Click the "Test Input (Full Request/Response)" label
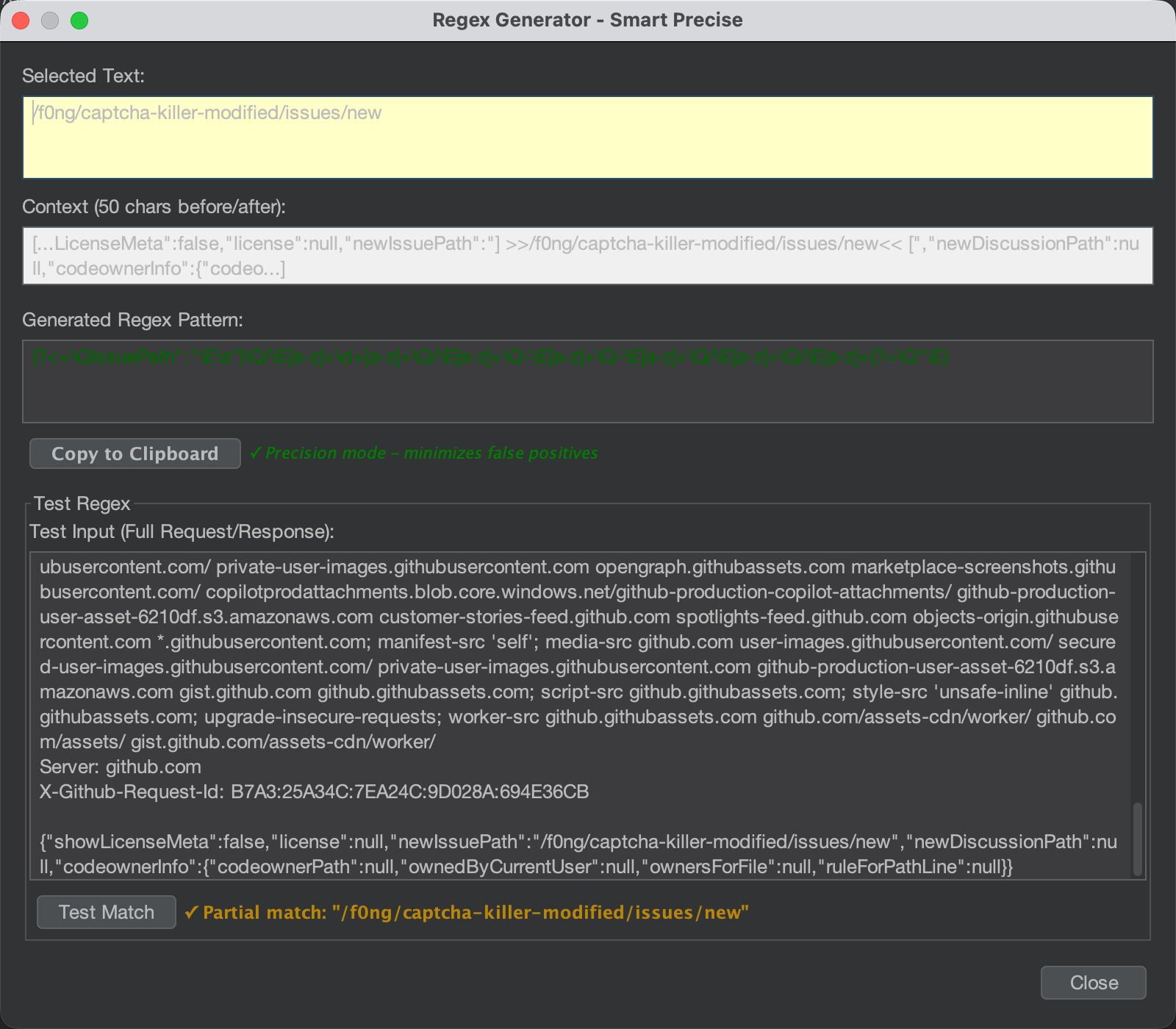1176x1029 pixels. [182, 531]
